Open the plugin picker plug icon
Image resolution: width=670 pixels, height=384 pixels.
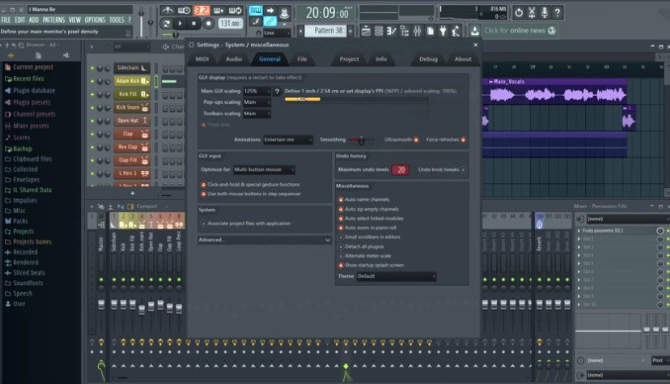coord(443,31)
